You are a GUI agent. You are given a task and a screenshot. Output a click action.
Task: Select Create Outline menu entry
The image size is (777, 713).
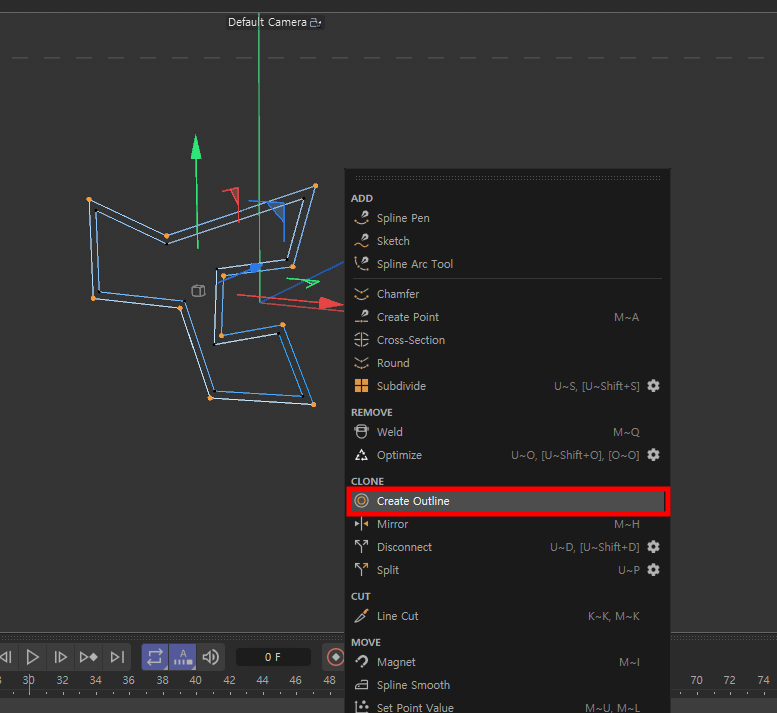pyautogui.click(x=508, y=501)
